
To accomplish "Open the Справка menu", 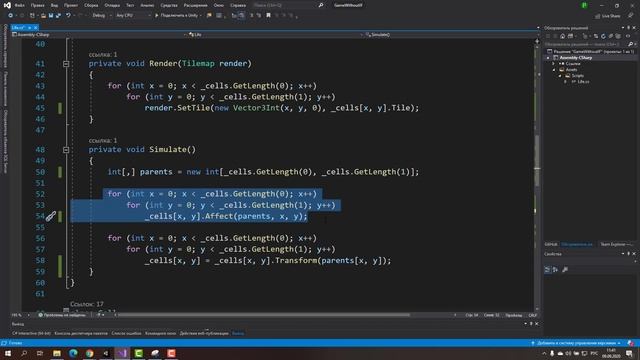I will (x=238, y=5).
